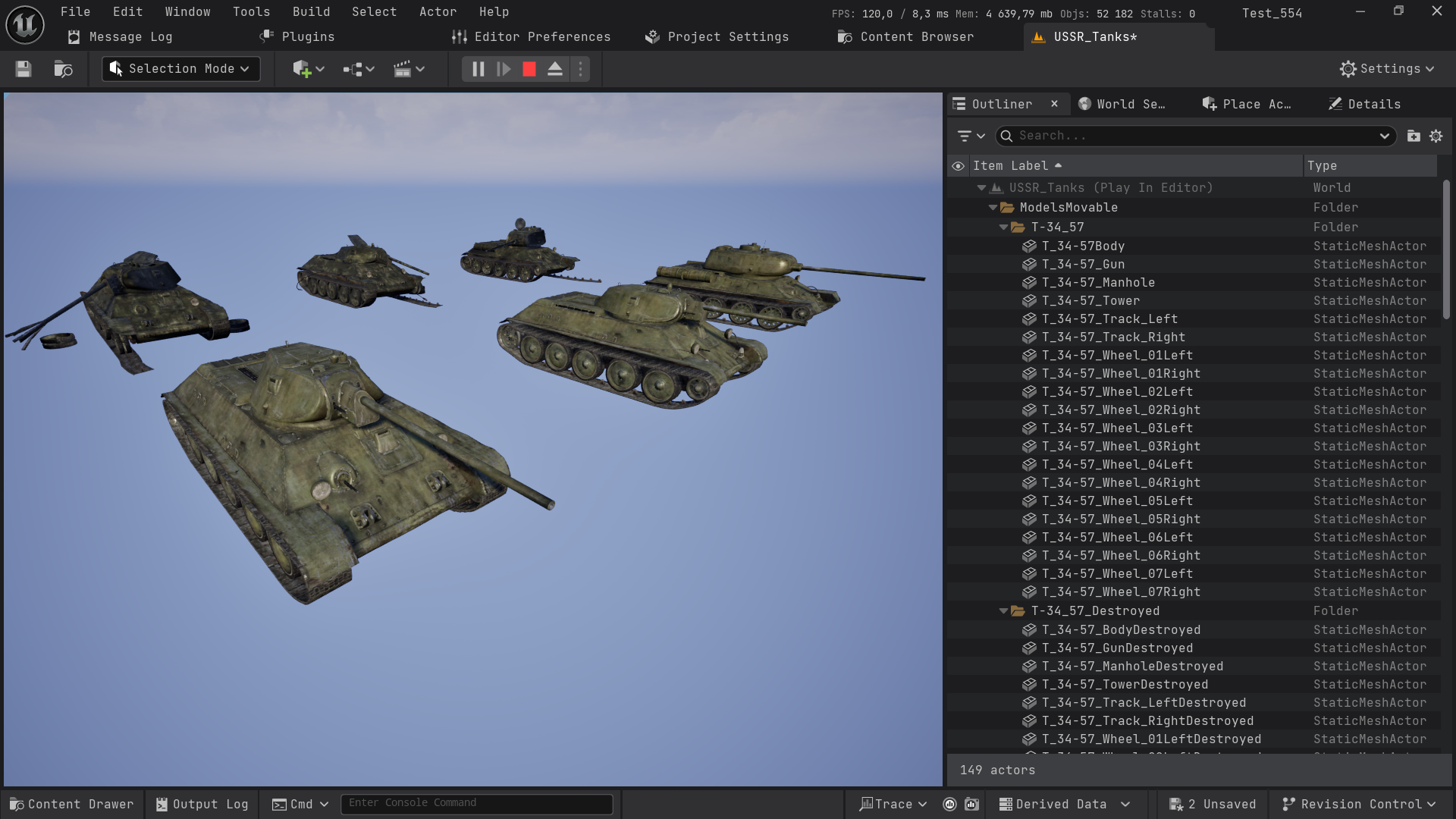1456x819 pixels.
Task: Open the Build menu
Action: click(x=311, y=12)
